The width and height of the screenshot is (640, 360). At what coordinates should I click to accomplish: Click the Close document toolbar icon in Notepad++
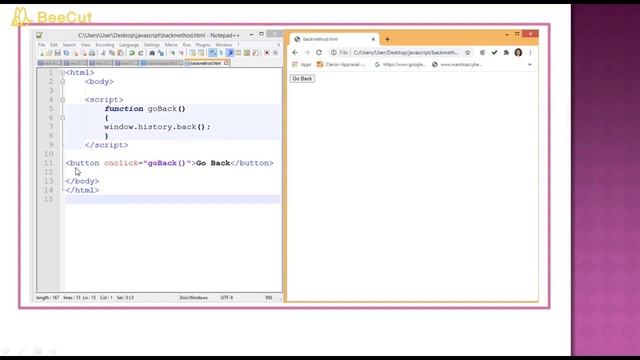click(x=75, y=53)
